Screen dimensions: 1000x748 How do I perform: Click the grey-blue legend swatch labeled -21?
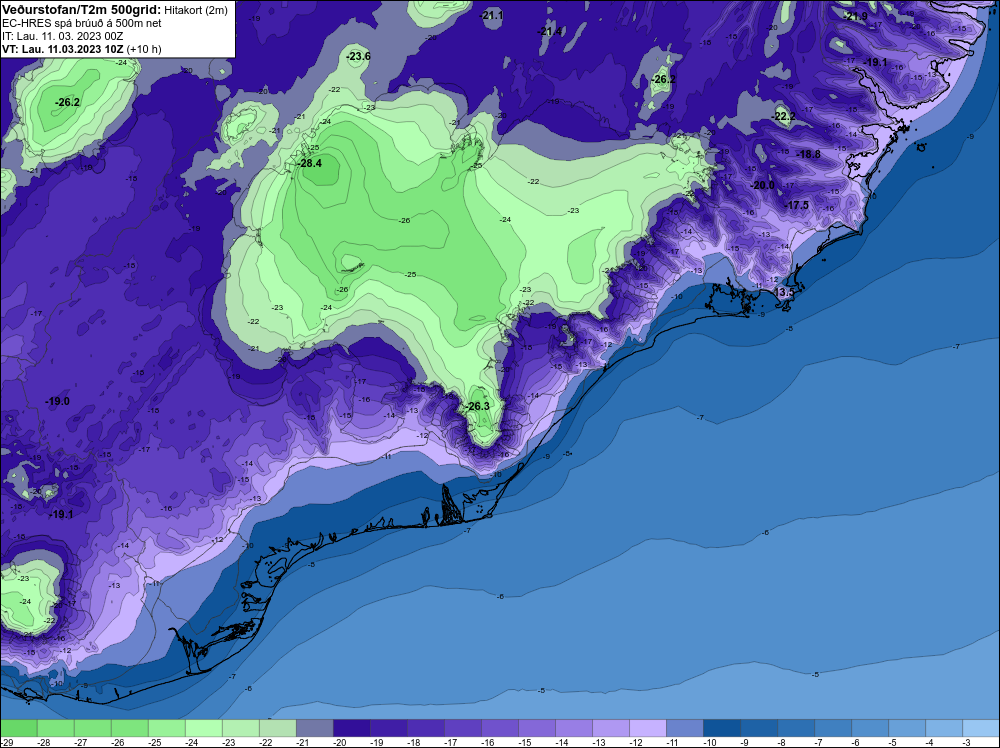315,728
